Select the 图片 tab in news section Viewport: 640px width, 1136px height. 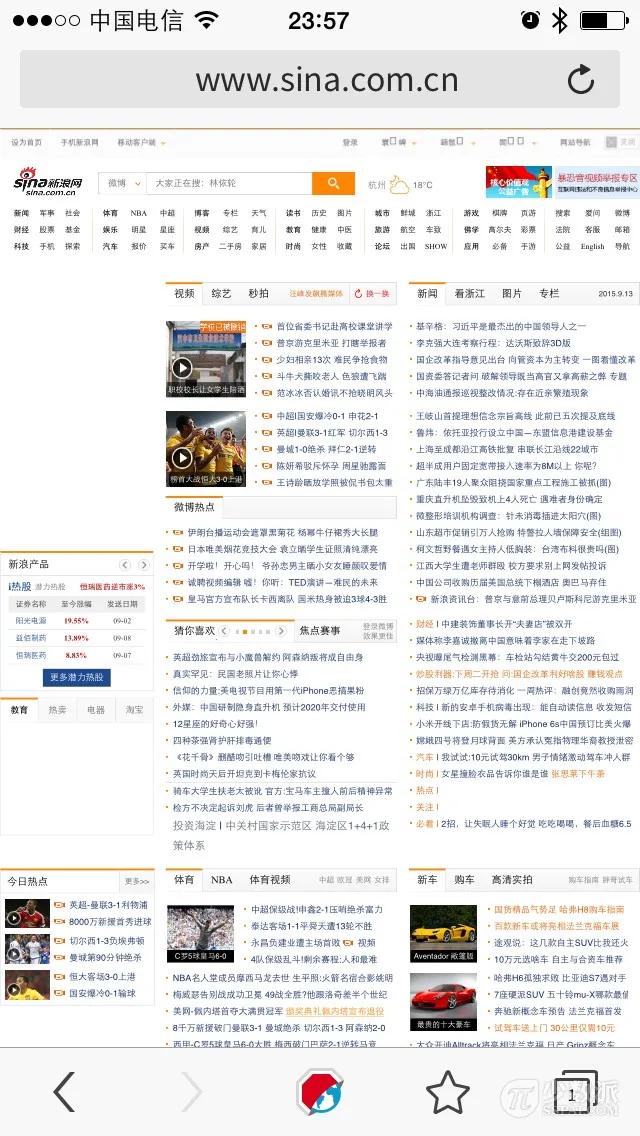coord(512,293)
